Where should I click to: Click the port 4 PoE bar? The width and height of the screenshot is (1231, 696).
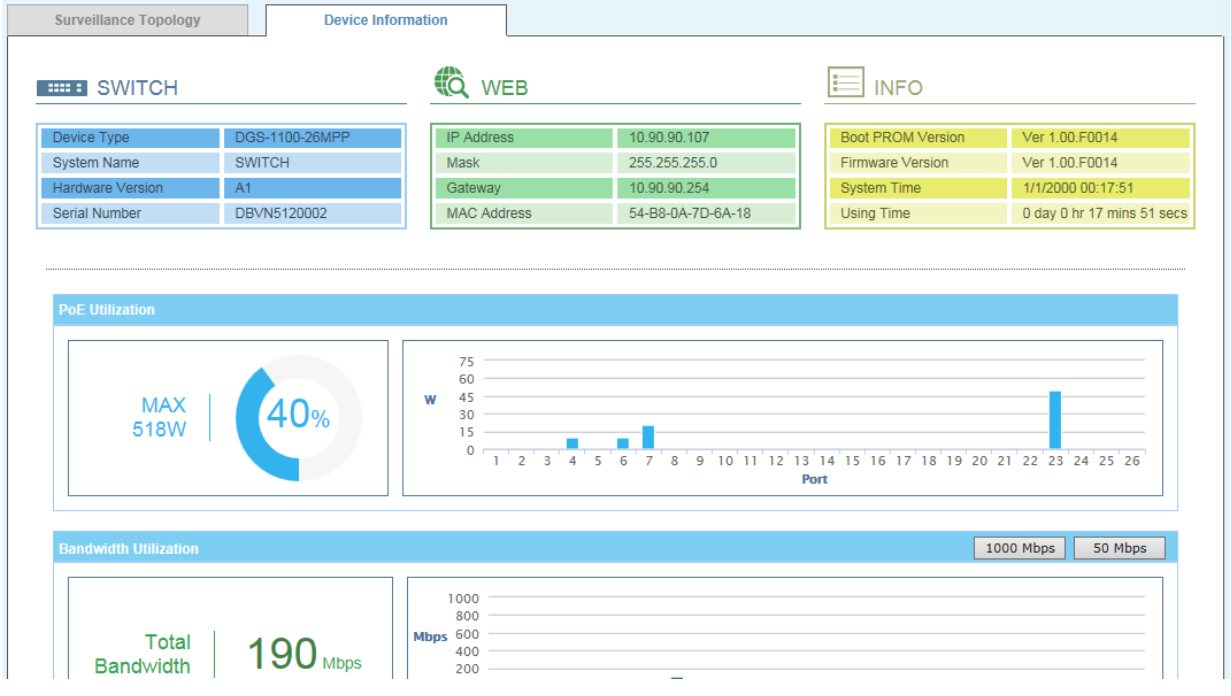tap(572, 444)
